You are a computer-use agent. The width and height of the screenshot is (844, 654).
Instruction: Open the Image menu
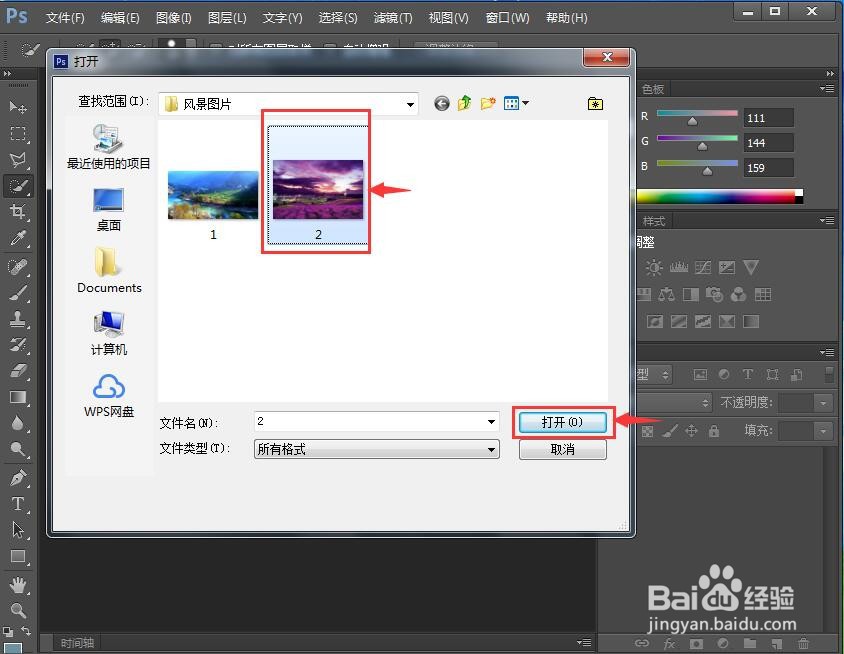tap(173, 18)
